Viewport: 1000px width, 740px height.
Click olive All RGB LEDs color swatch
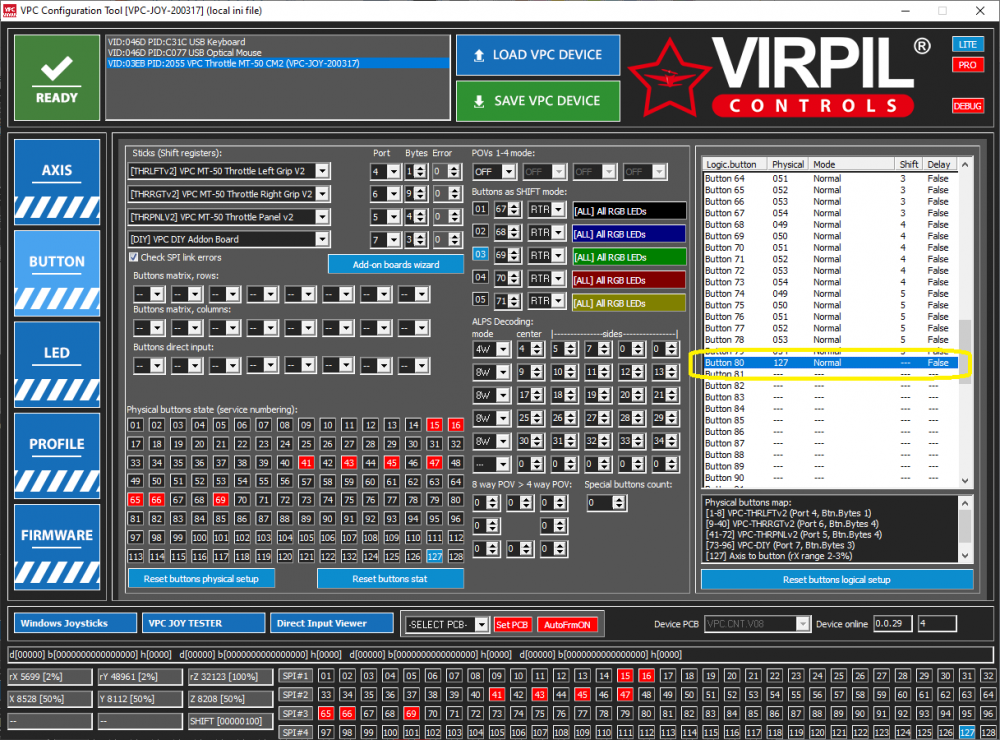click(x=629, y=303)
